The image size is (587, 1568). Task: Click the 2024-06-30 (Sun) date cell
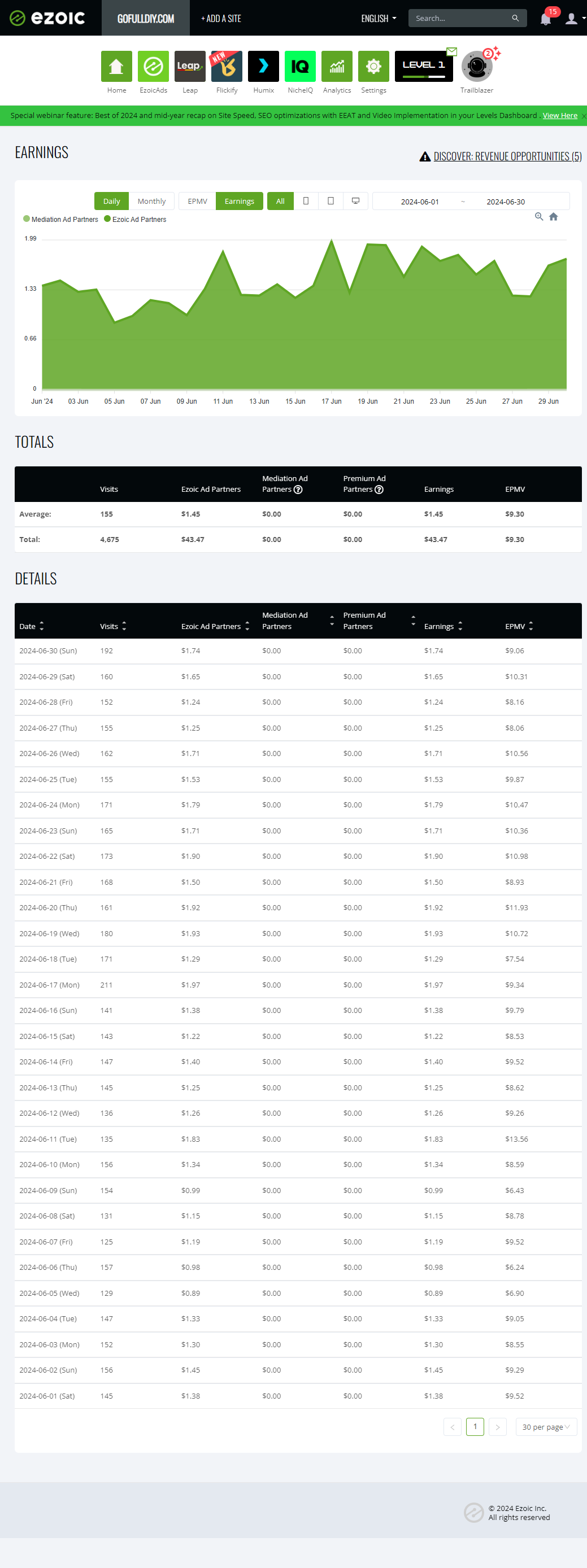point(48,650)
